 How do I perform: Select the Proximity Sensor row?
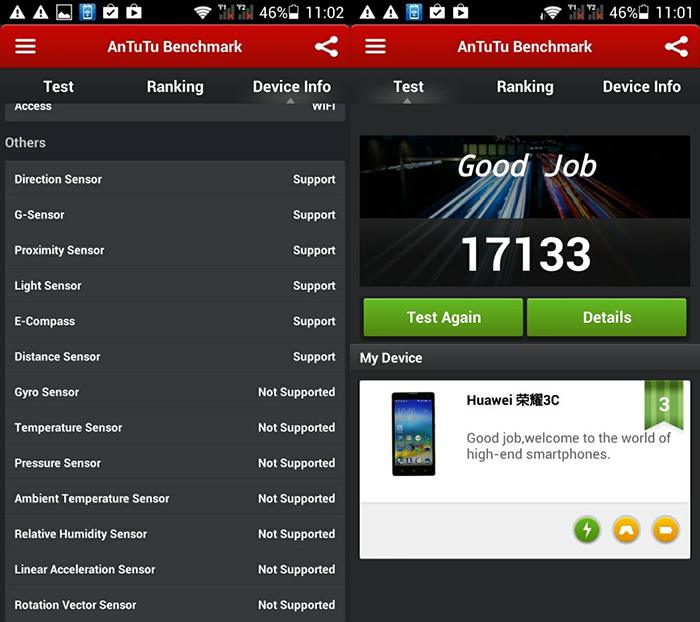175,250
